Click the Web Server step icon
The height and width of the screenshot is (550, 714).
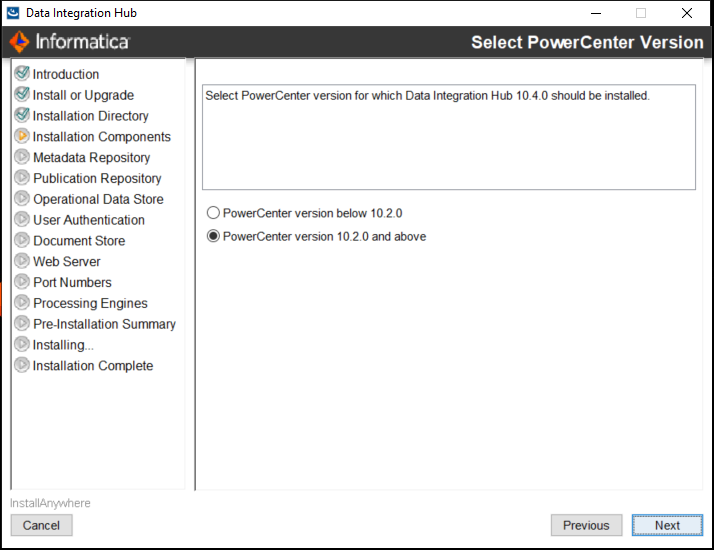click(22, 261)
